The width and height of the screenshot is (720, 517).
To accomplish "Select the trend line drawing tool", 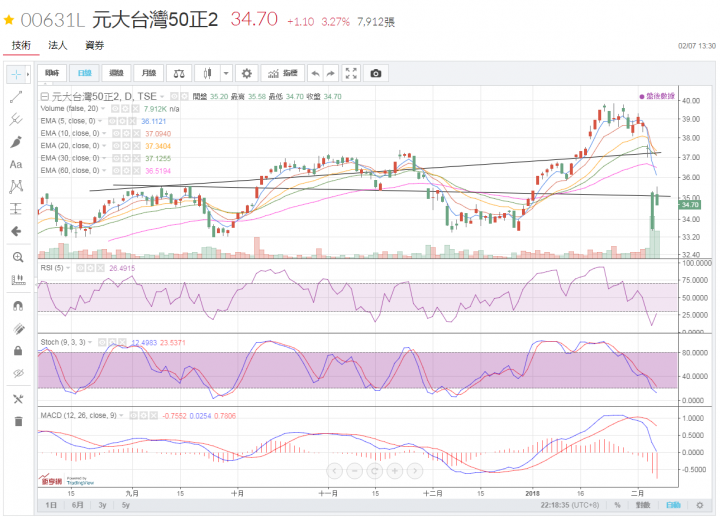I will [16, 97].
